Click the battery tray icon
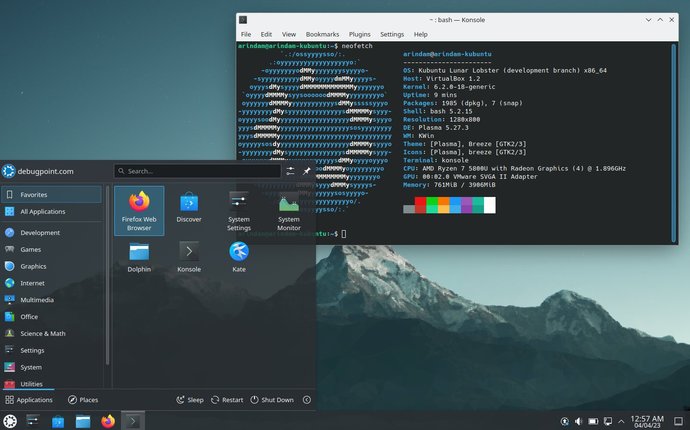690x430 pixels. point(593,421)
